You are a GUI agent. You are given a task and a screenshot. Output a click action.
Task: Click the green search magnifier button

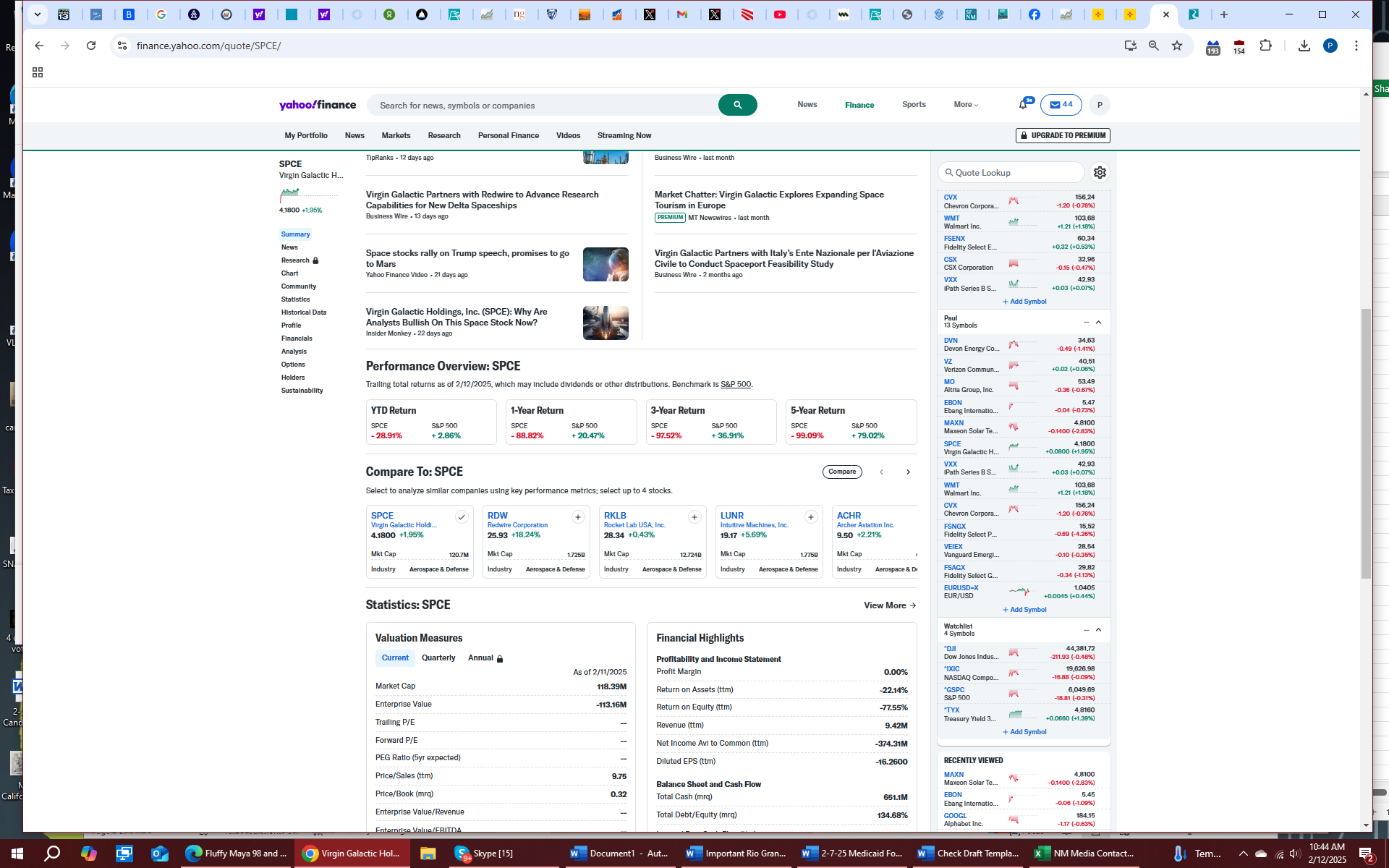(x=737, y=105)
